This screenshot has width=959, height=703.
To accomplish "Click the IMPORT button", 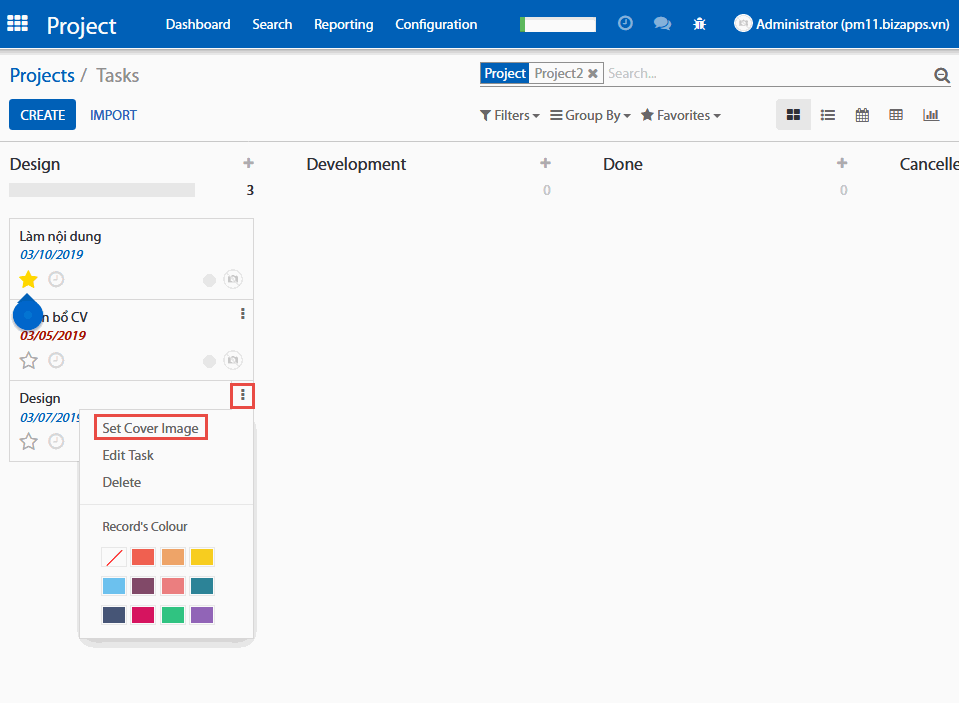I will [x=113, y=115].
